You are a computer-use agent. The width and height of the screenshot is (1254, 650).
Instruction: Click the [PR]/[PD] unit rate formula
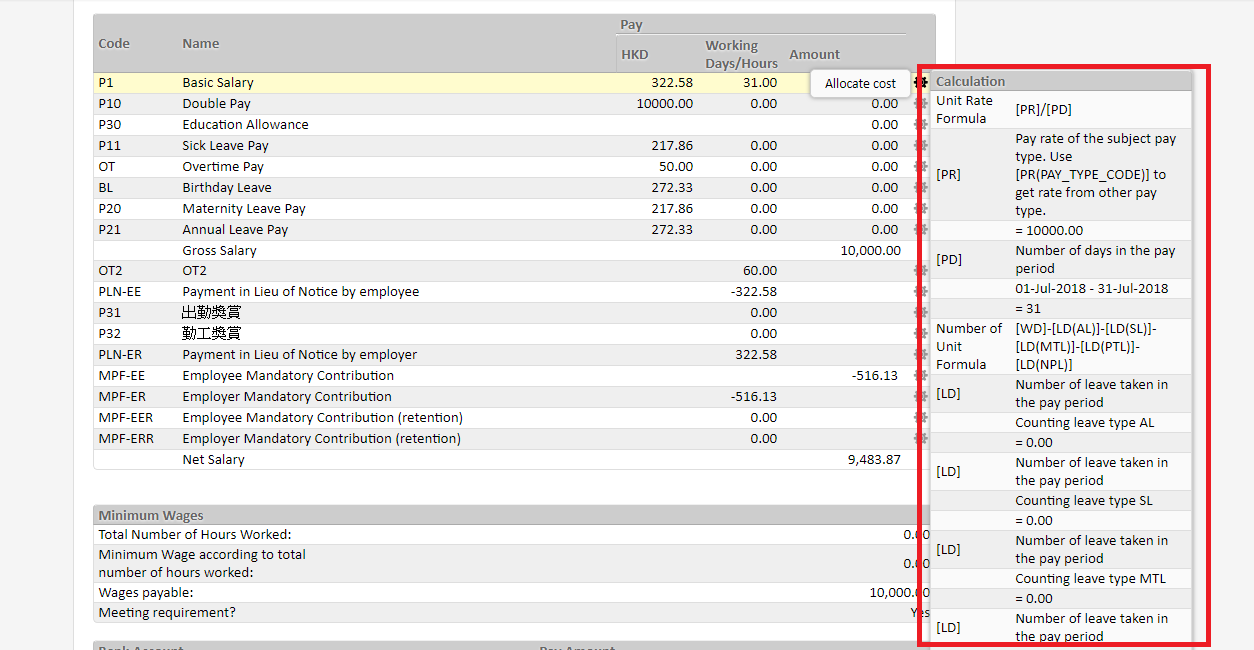[1043, 110]
